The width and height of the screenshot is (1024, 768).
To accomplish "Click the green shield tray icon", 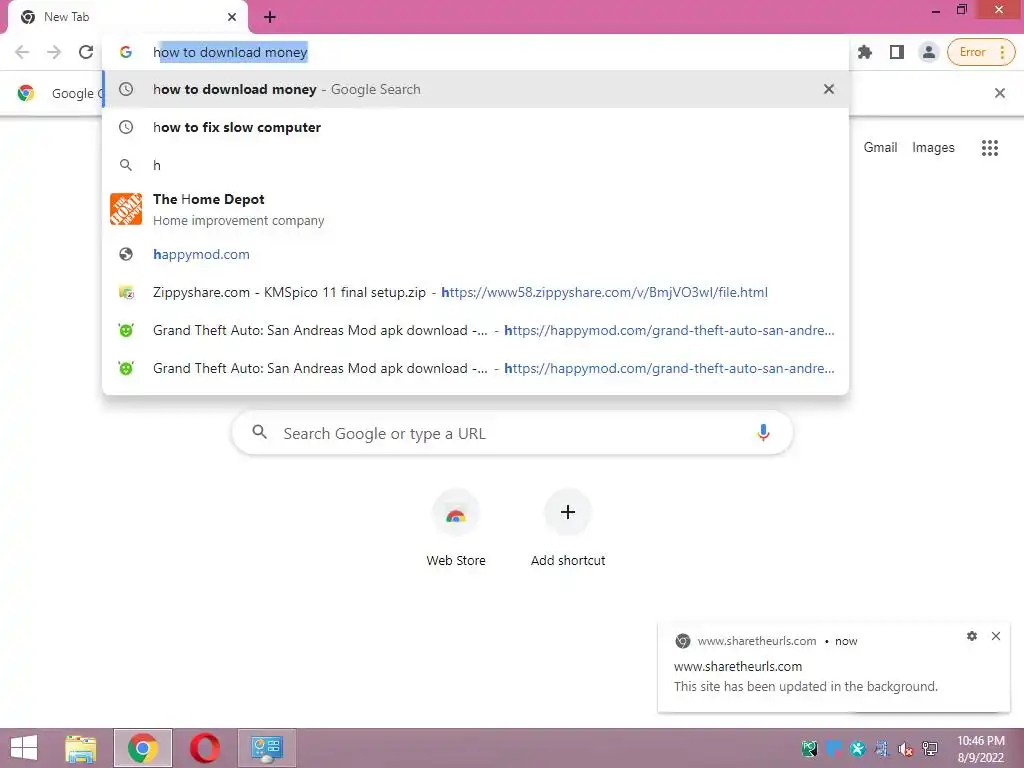I will coord(809,748).
